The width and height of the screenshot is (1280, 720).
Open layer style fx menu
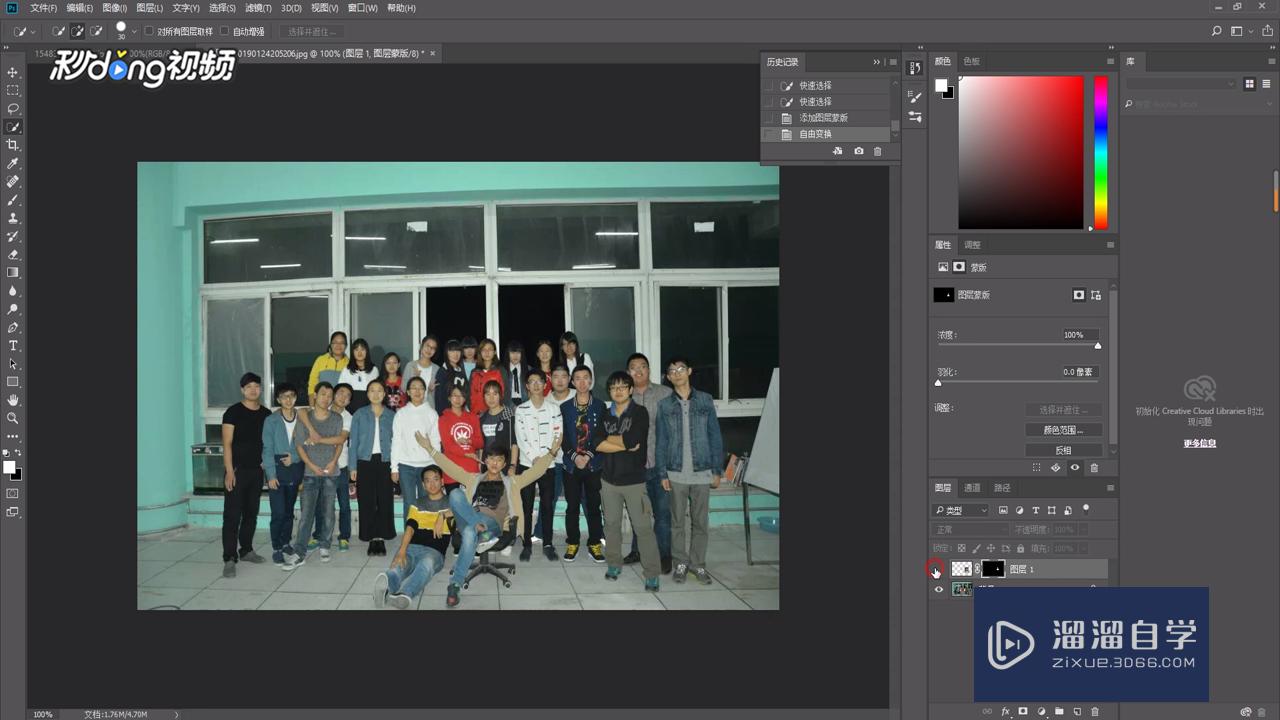pos(1005,711)
